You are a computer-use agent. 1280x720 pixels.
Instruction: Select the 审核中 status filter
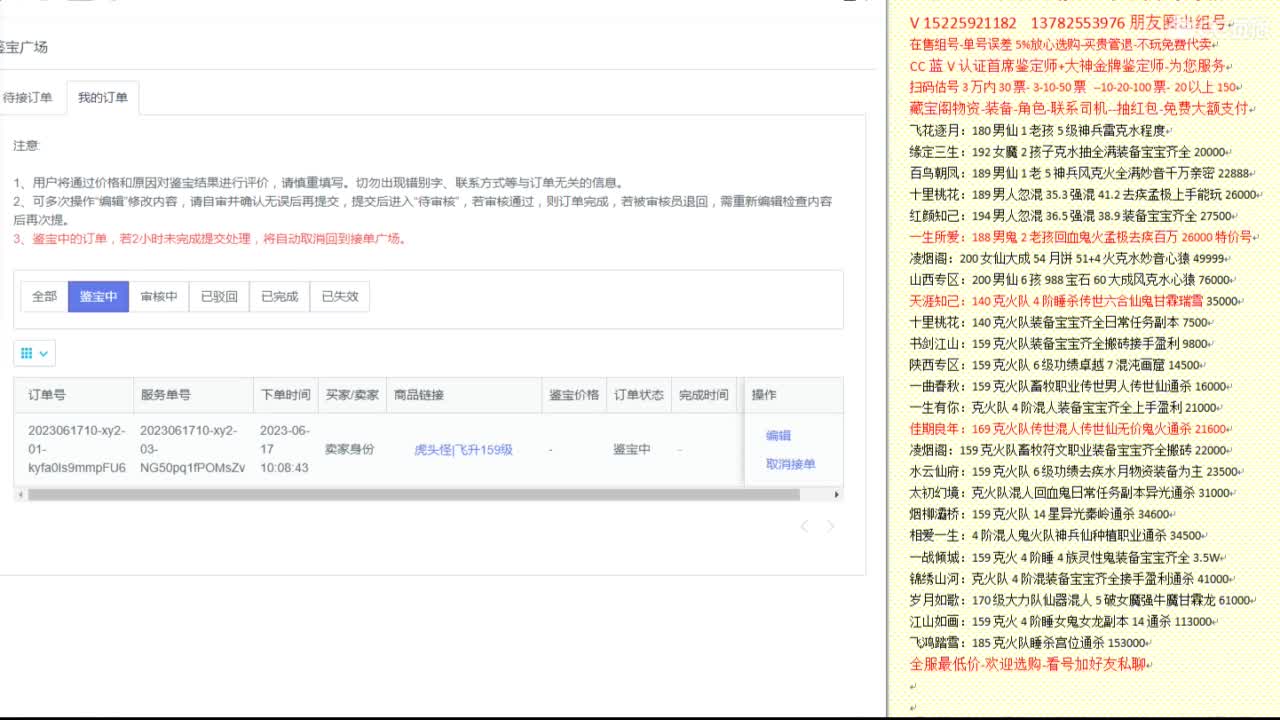(x=158, y=296)
